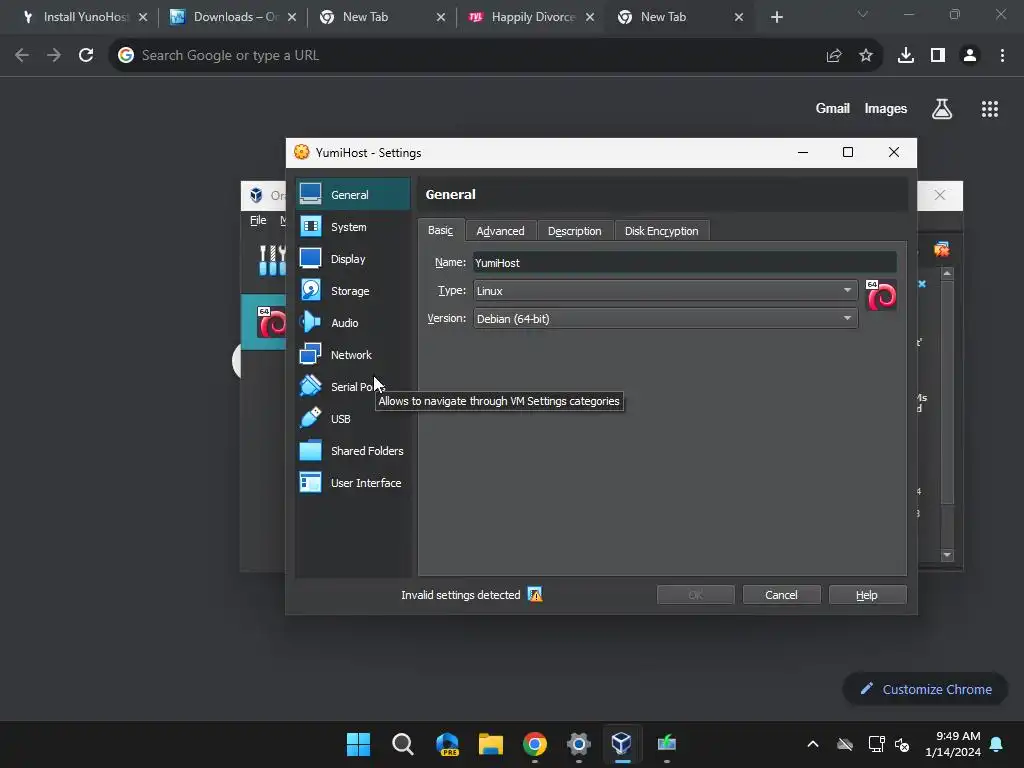This screenshot has height=768, width=1024.
Task: Click VirtualBox Manager scrollbar up arrow
Action: (x=947, y=273)
